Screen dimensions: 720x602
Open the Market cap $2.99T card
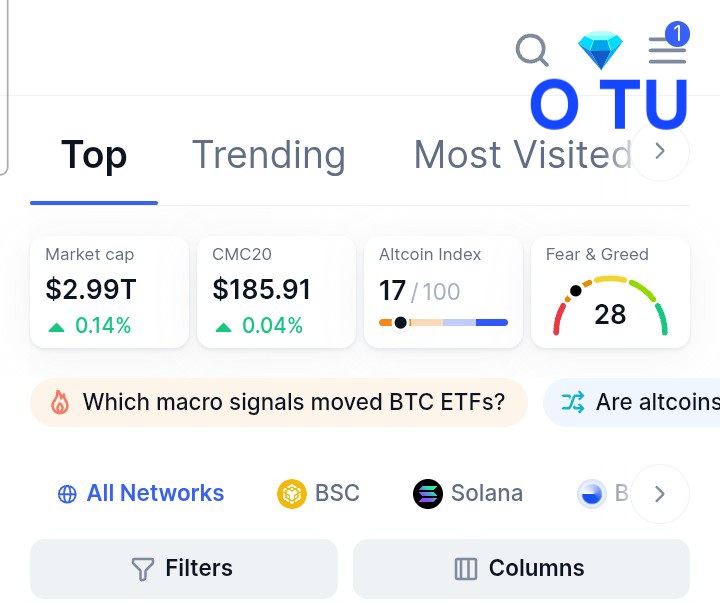pos(109,292)
